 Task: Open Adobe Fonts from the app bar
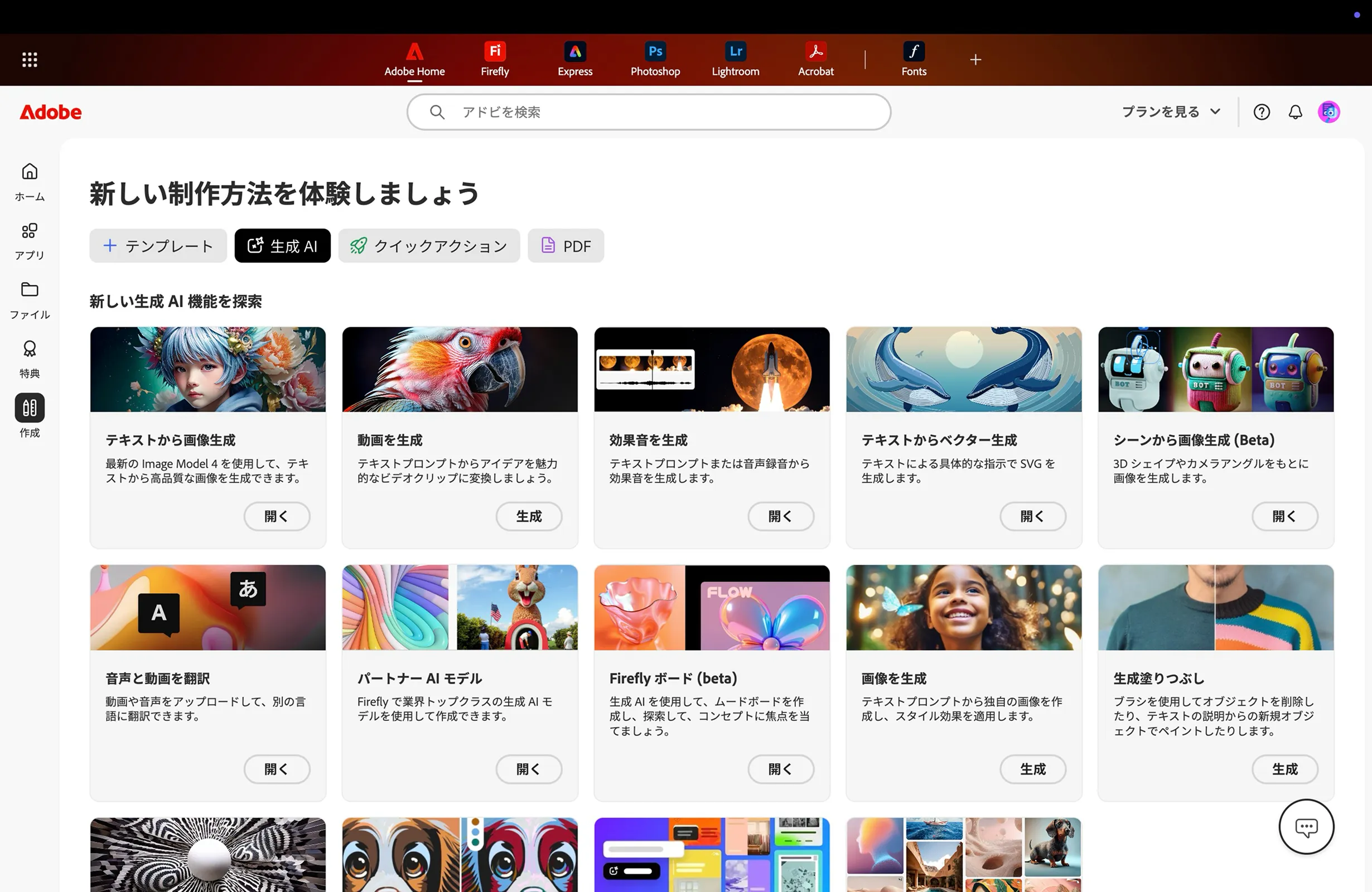click(x=914, y=59)
